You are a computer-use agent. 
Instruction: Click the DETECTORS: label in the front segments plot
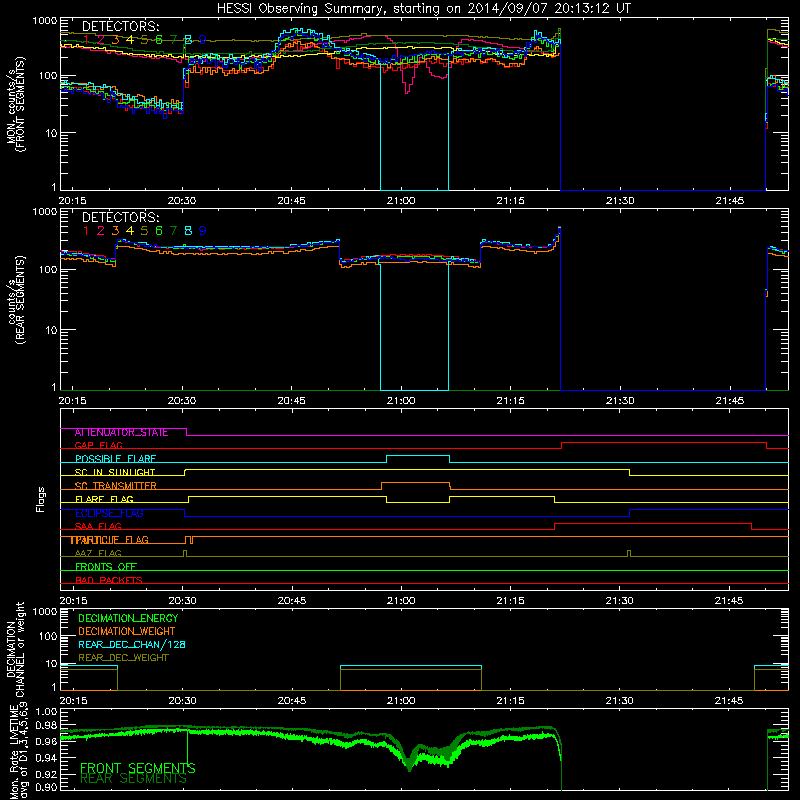(120, 26)
